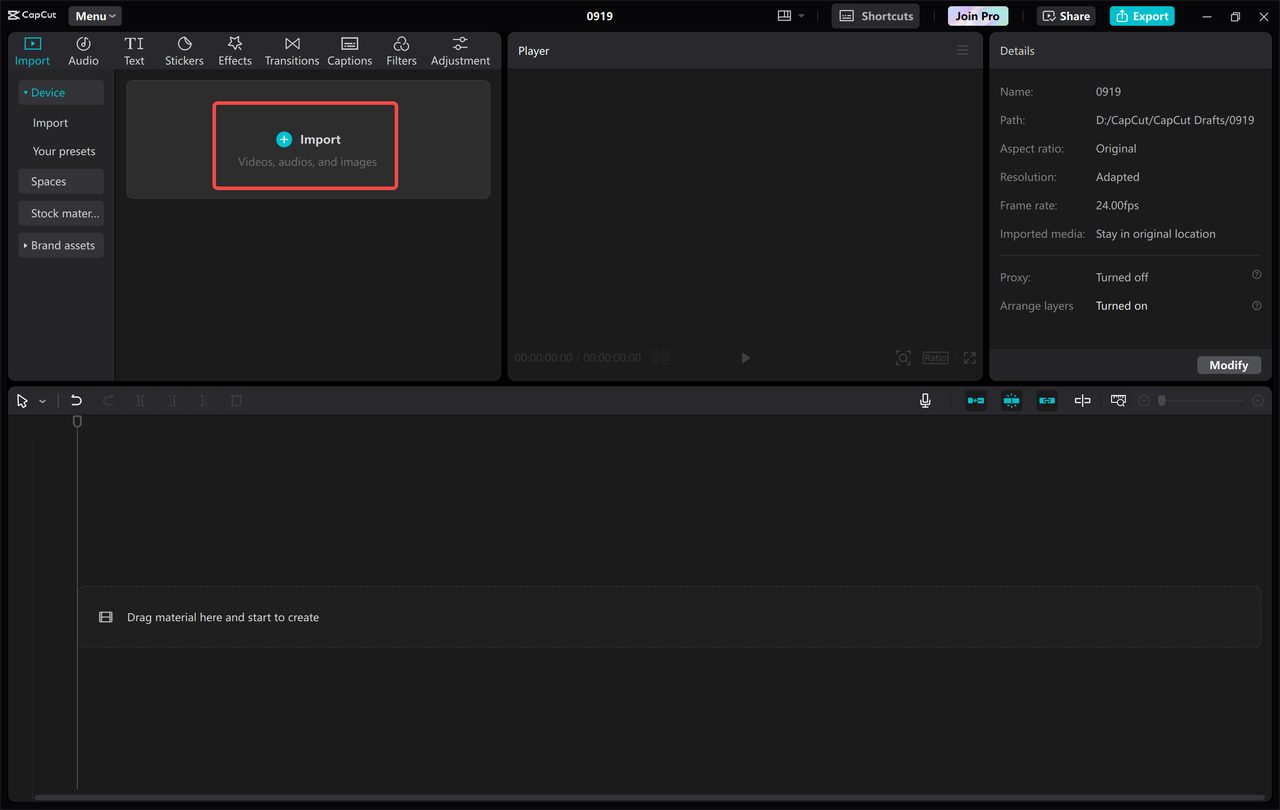Click the record voiceover microphone icon
Image resolution: width=1280 pixels, height=810 pixels.
(x=925, y=400)
